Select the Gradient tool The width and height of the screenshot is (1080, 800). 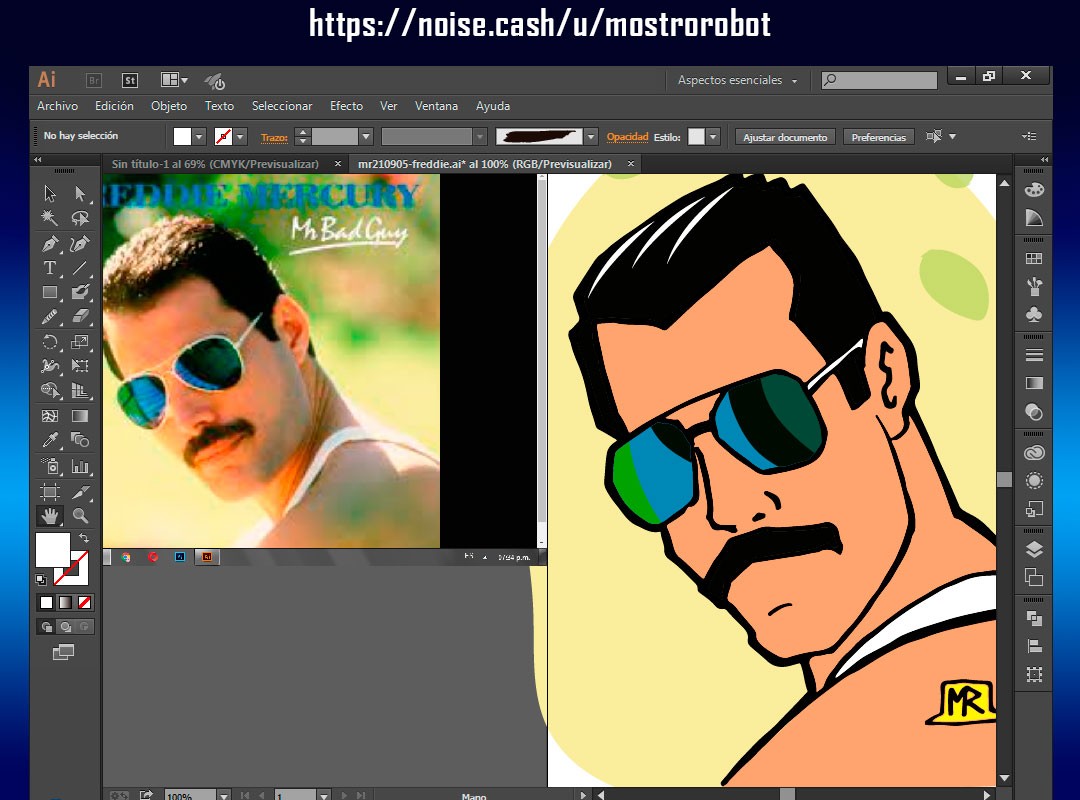point(80,416)
